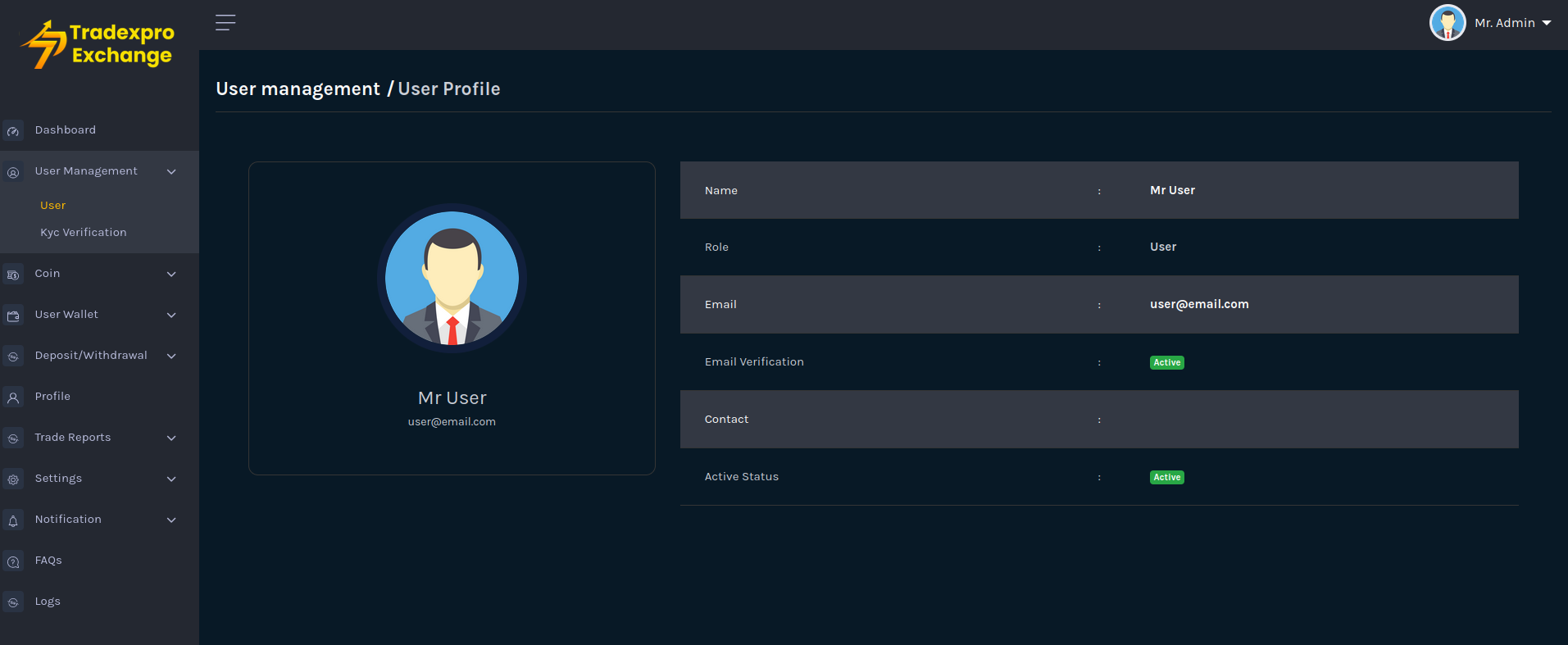Click the Email Verification Active badge
Viewport: 1568px width, 645px height.
(x=1166, y=362)
